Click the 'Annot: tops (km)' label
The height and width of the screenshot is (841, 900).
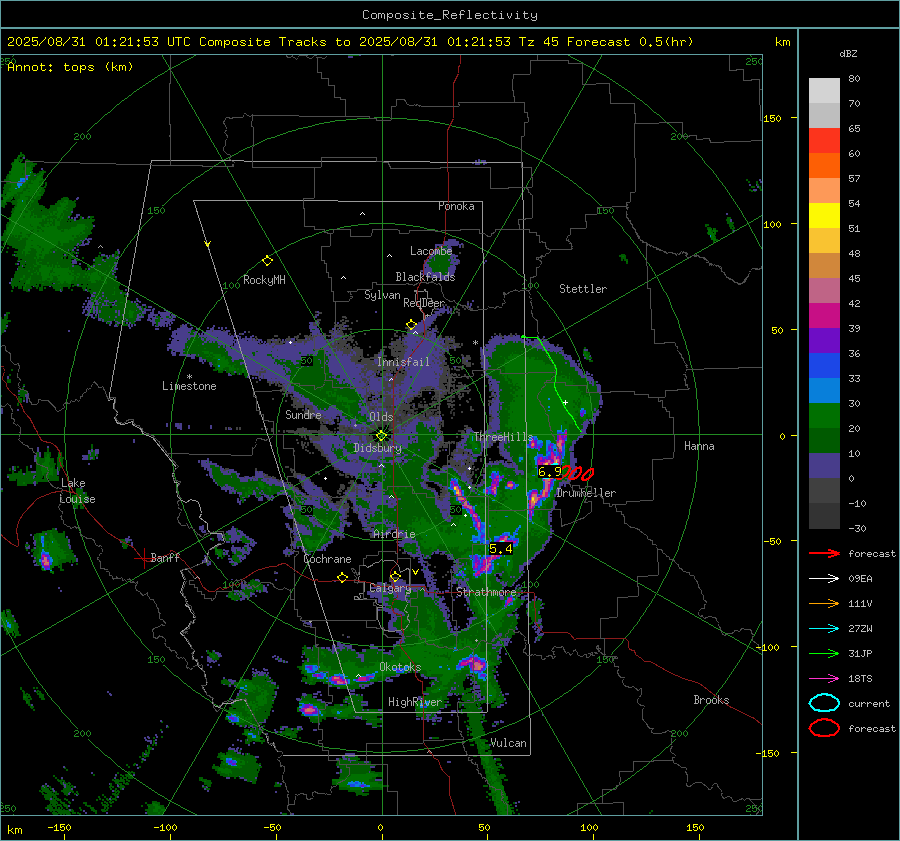coord(70,67)
